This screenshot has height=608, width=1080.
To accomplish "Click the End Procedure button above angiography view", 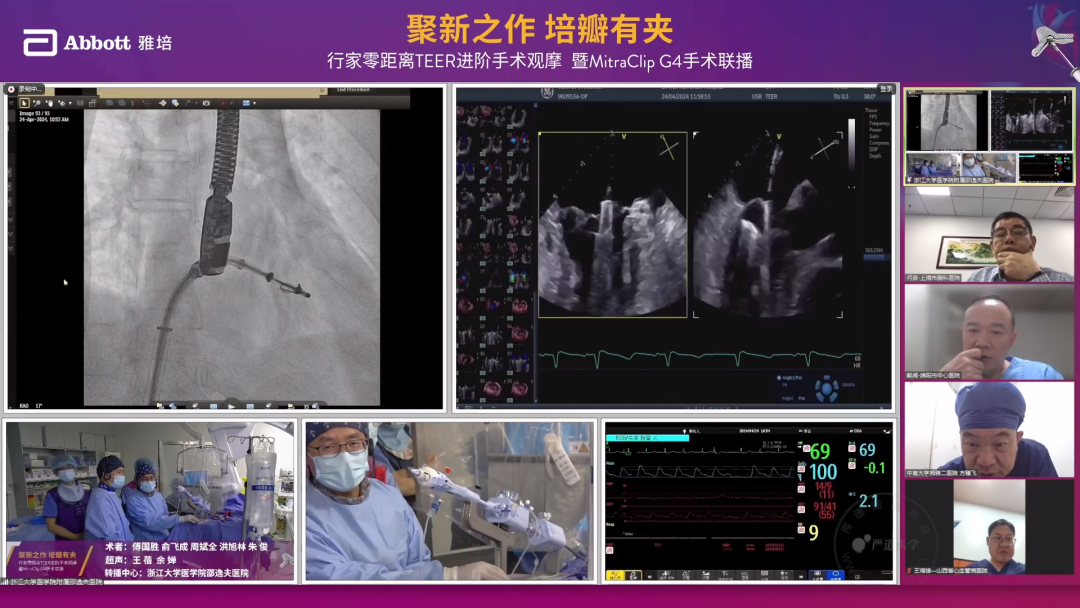I will tap(353, 90).
